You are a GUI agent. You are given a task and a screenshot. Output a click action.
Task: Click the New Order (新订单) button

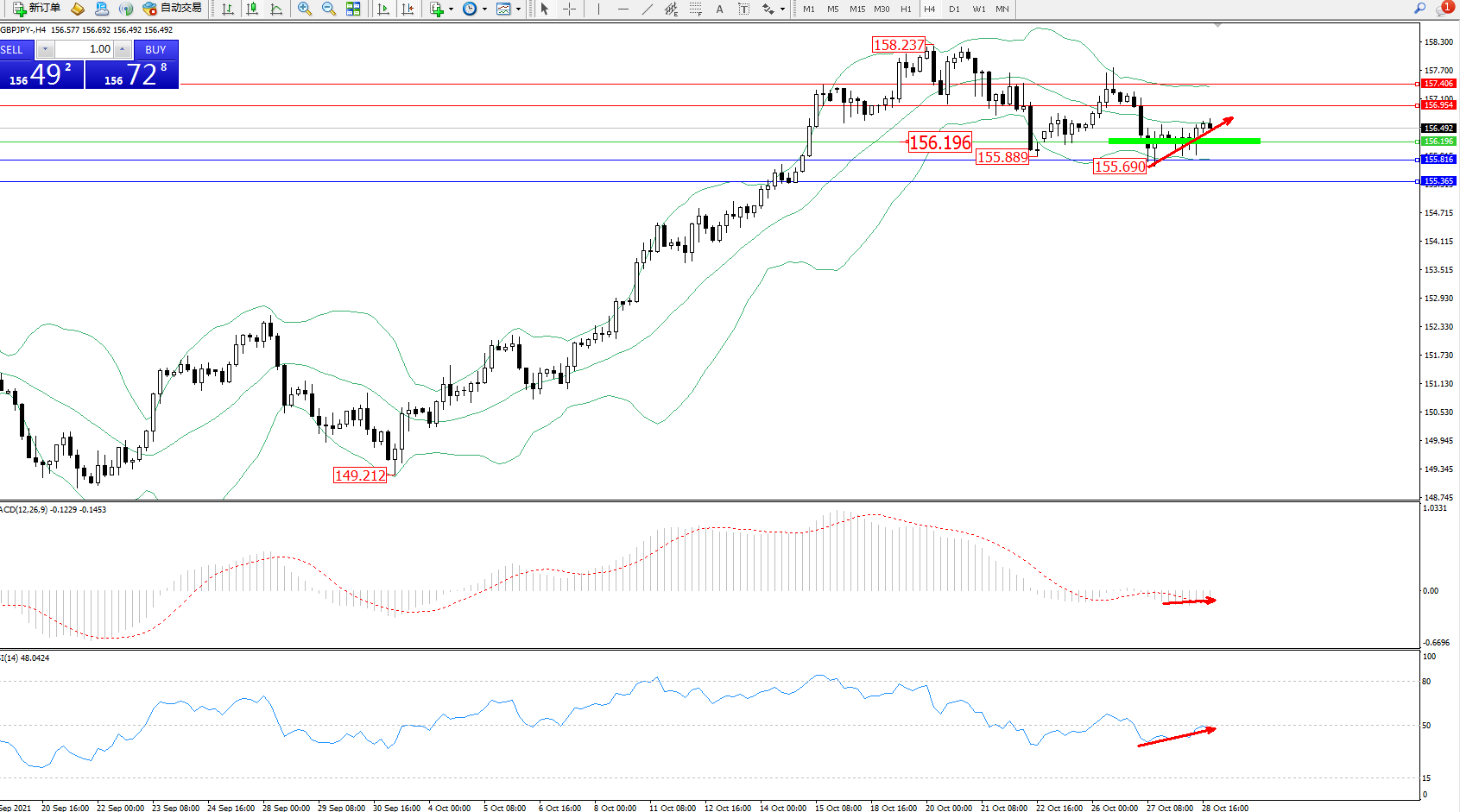click(36, 9)
